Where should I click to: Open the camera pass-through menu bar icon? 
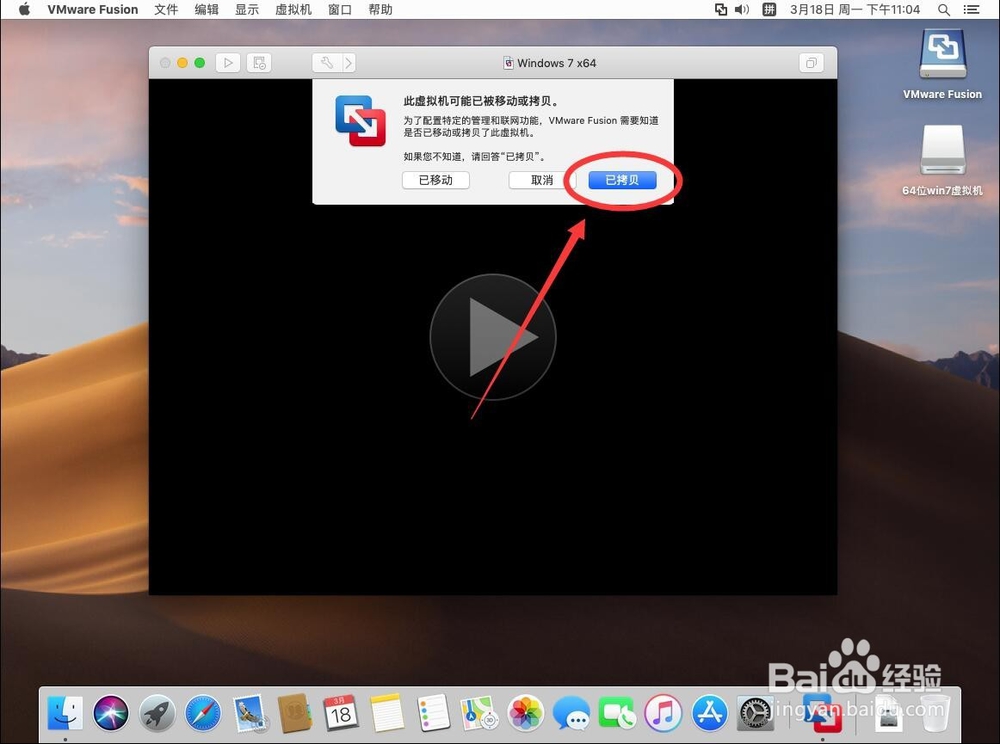click(720, 9)
